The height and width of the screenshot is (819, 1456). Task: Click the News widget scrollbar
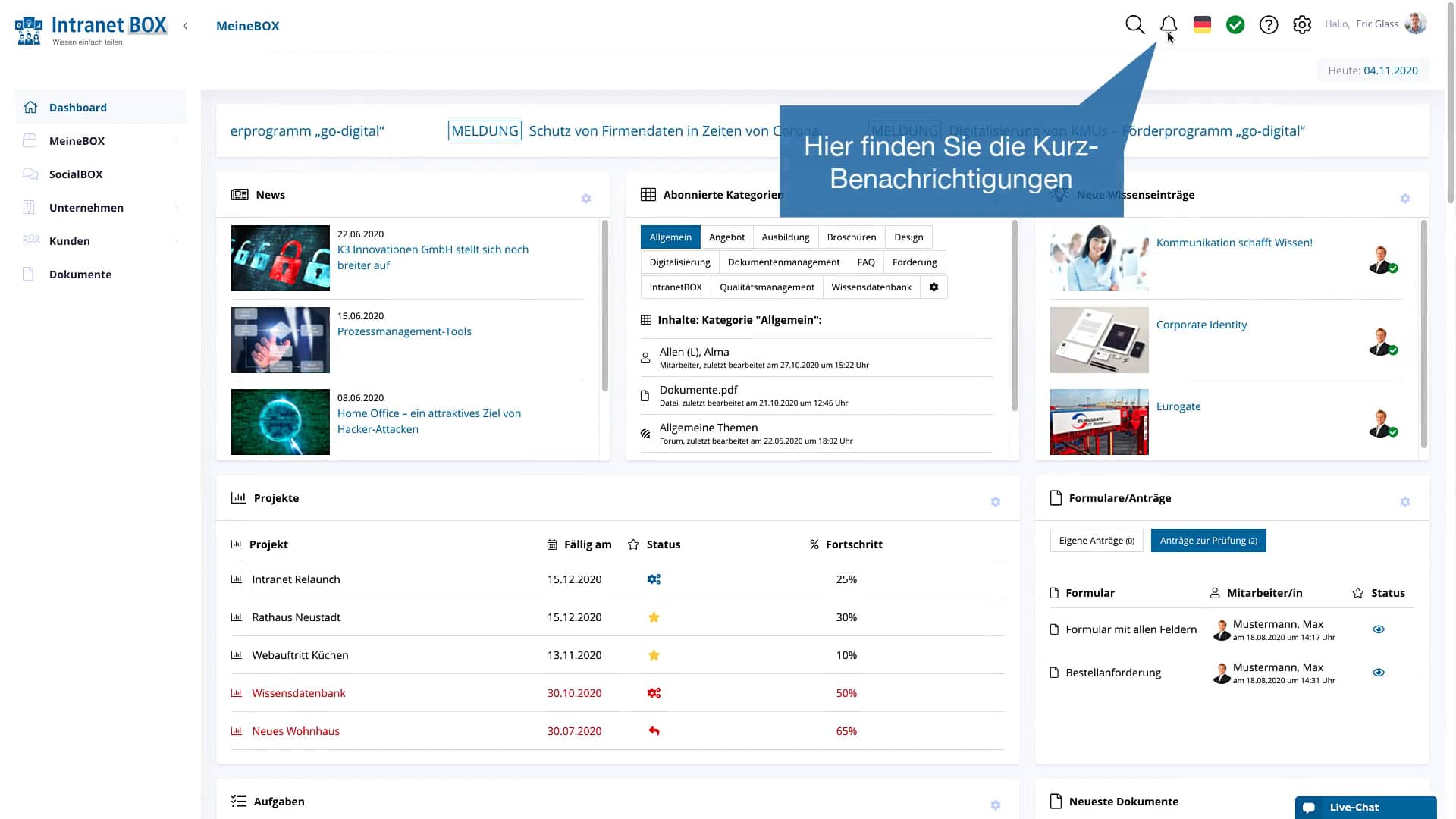point(604,306)
